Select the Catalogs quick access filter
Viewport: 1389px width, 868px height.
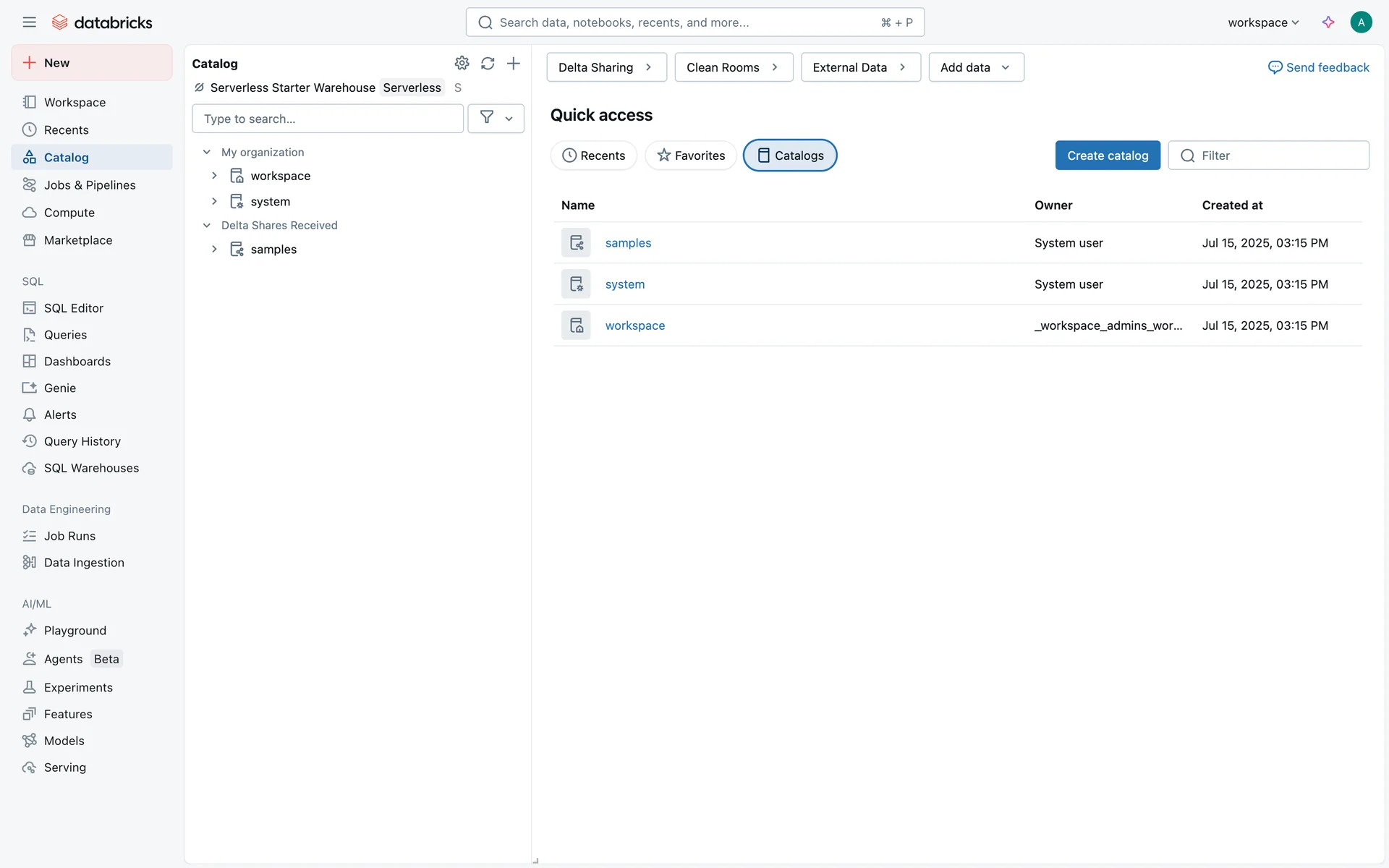790,156
